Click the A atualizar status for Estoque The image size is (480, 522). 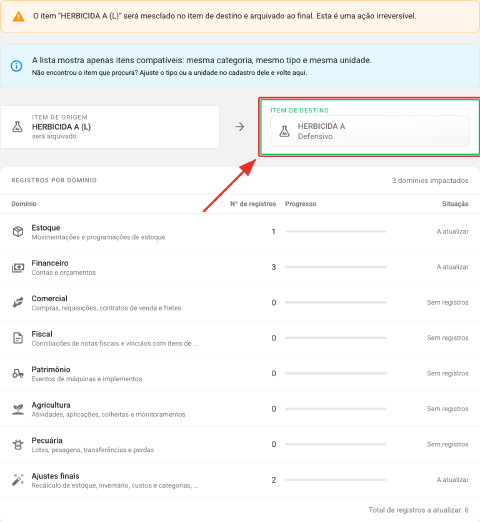tap(453, 231)
